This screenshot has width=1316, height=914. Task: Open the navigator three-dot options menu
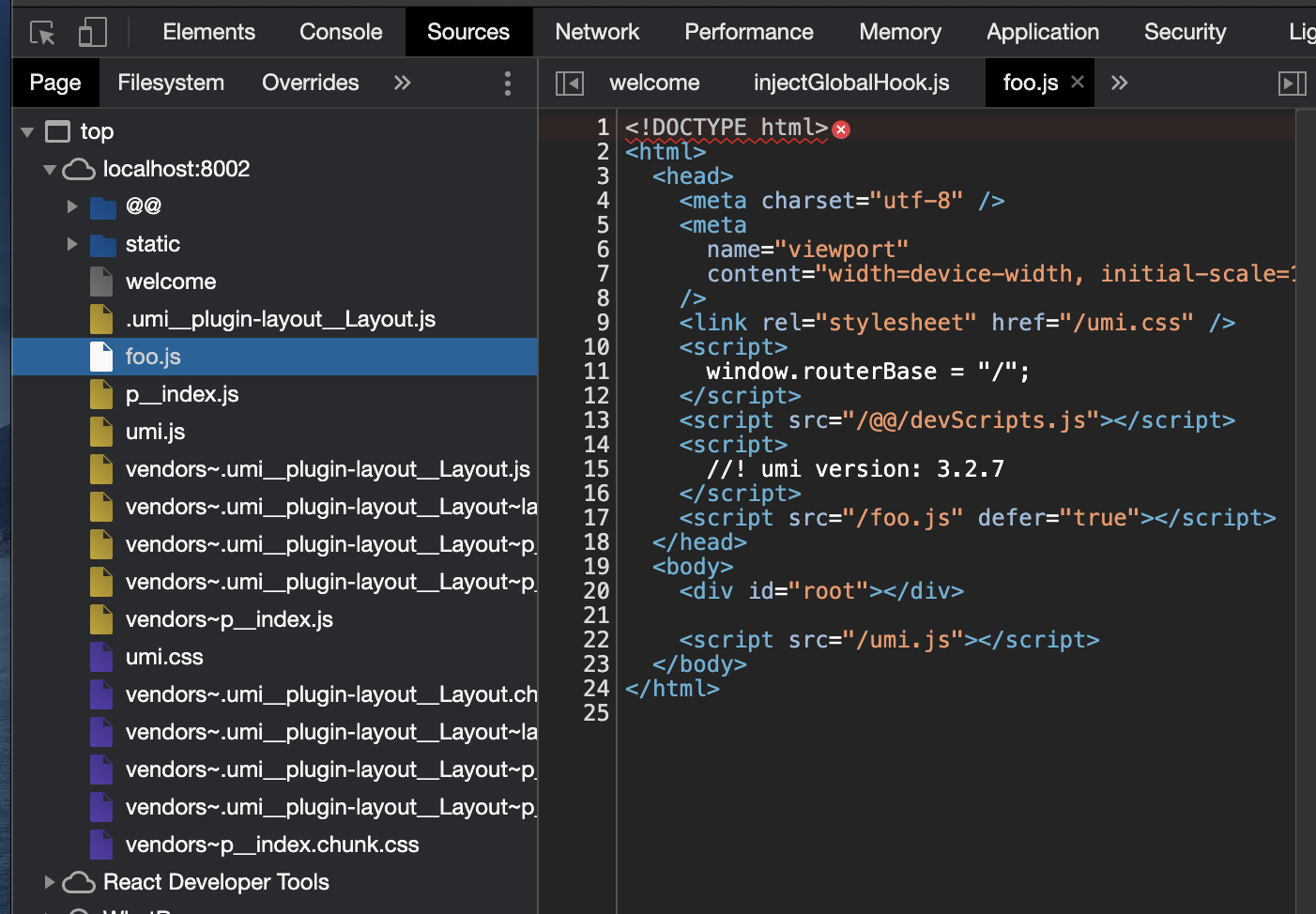[x=507, y=83]
